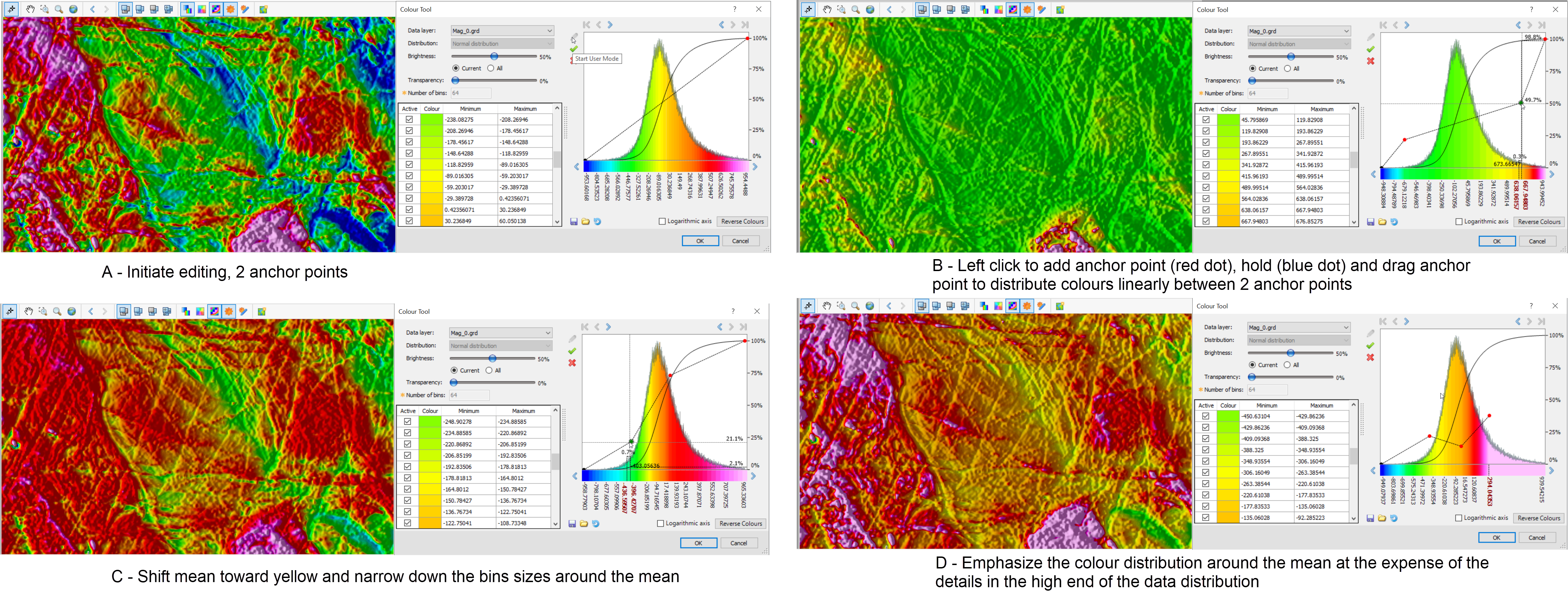
Task: Click the open folder icon in panel A Colour Tool
Action: pos(586,222)
